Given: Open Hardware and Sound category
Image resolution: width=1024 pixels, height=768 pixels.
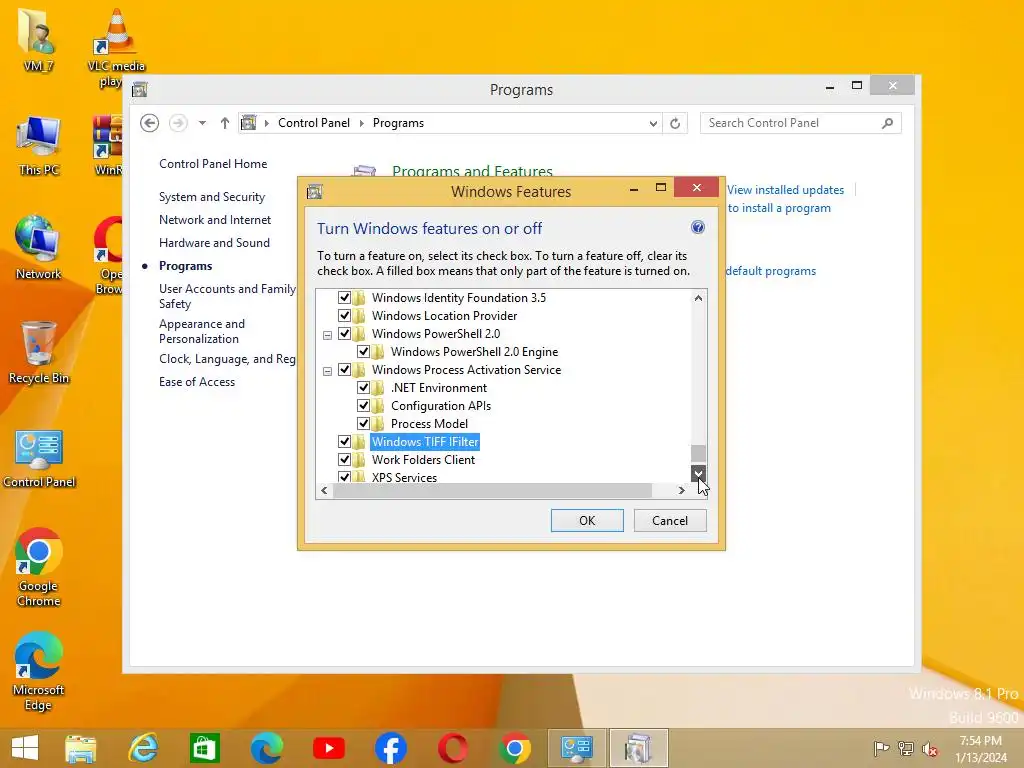Looking at the screenshot, I should pyautogui.click(x=214, y=243).
